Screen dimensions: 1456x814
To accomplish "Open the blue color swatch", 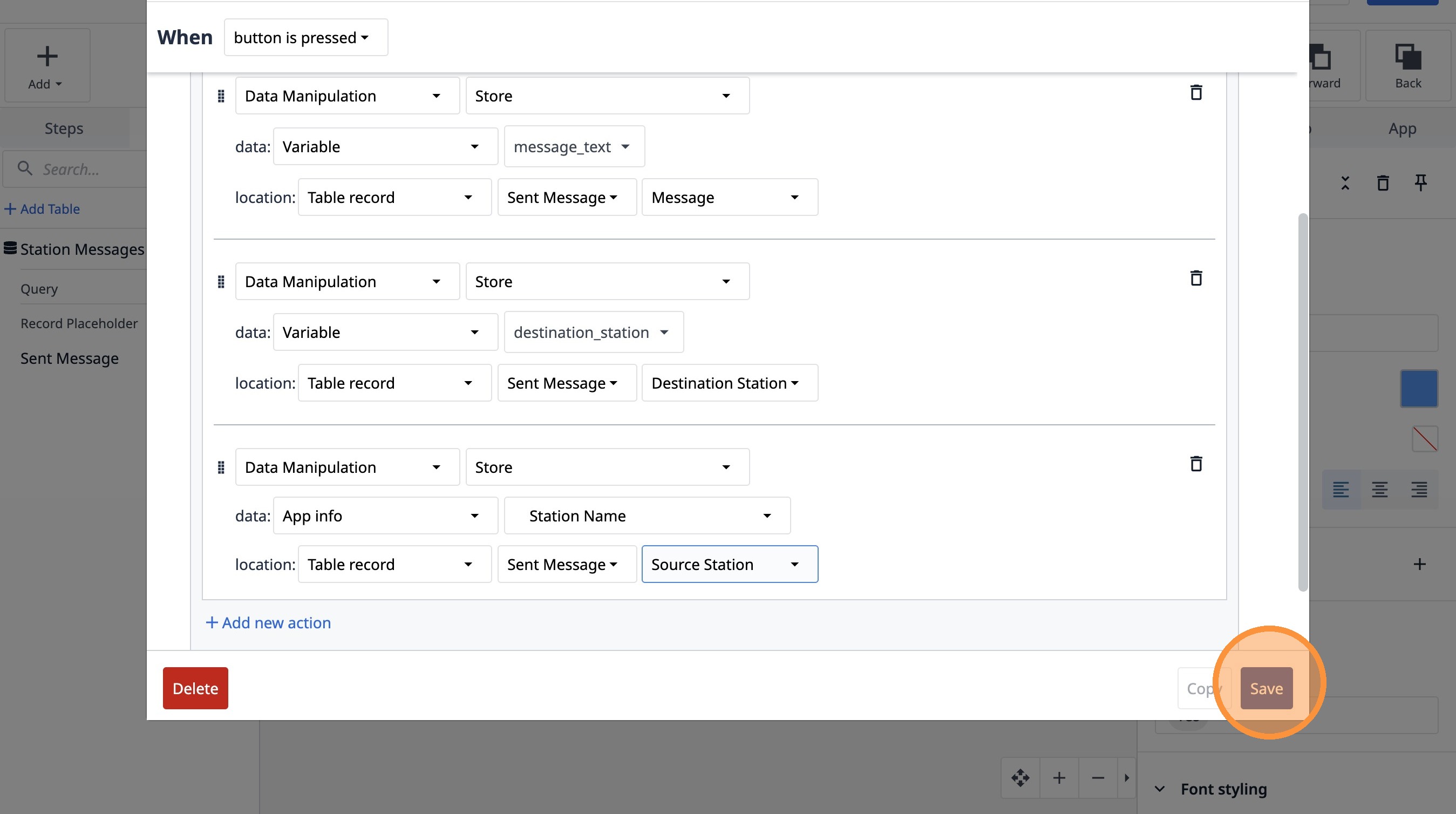I will [x=1419, y=388].
